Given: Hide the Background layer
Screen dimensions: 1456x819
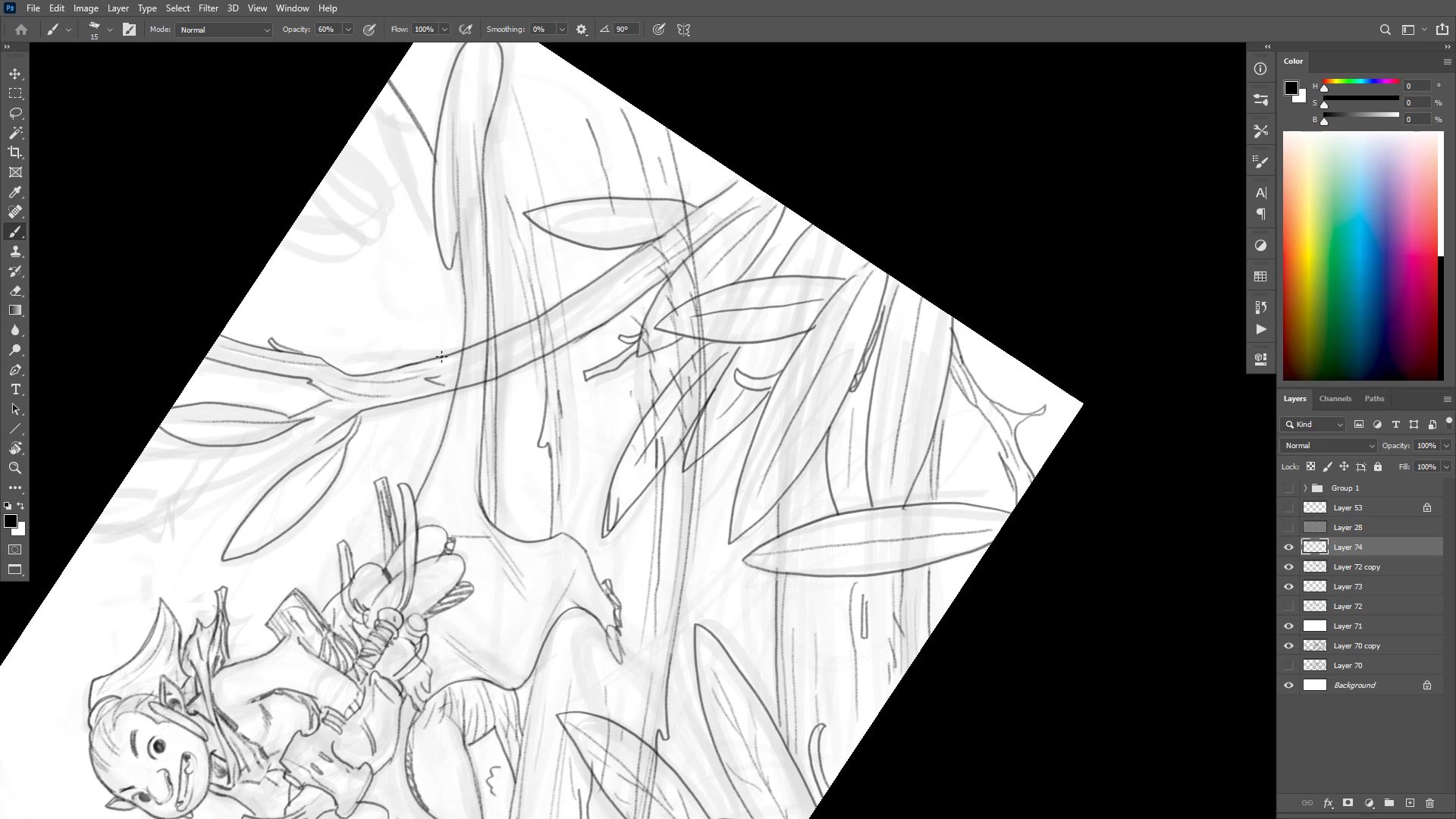Looking at the screenshot, I should (1288, 685).
